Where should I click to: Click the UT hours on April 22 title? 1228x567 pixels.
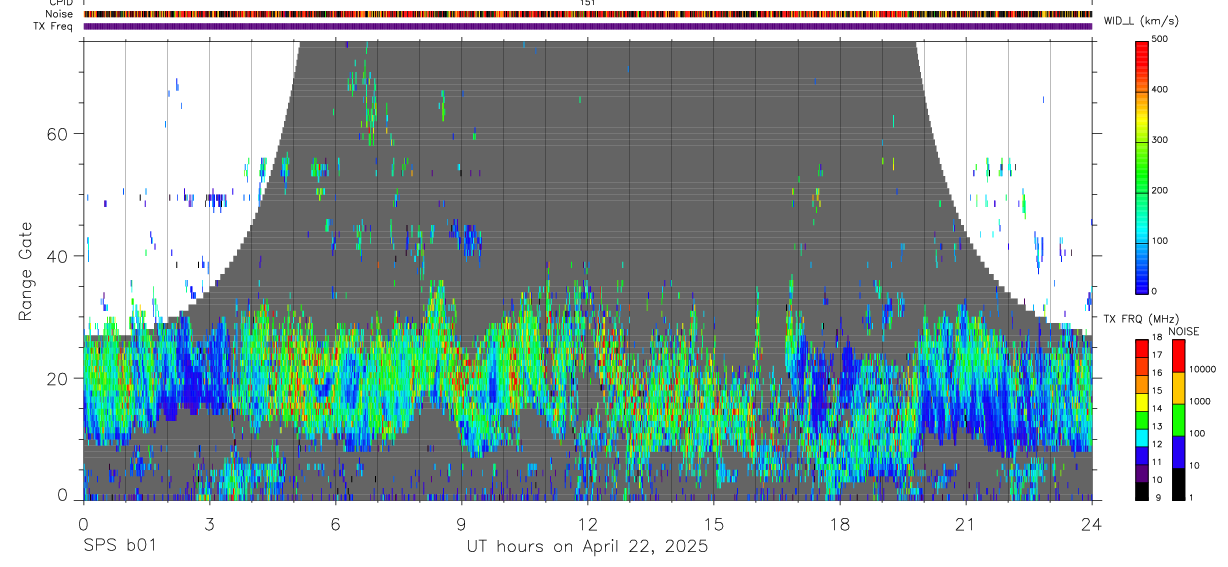[x=587, y=546]
